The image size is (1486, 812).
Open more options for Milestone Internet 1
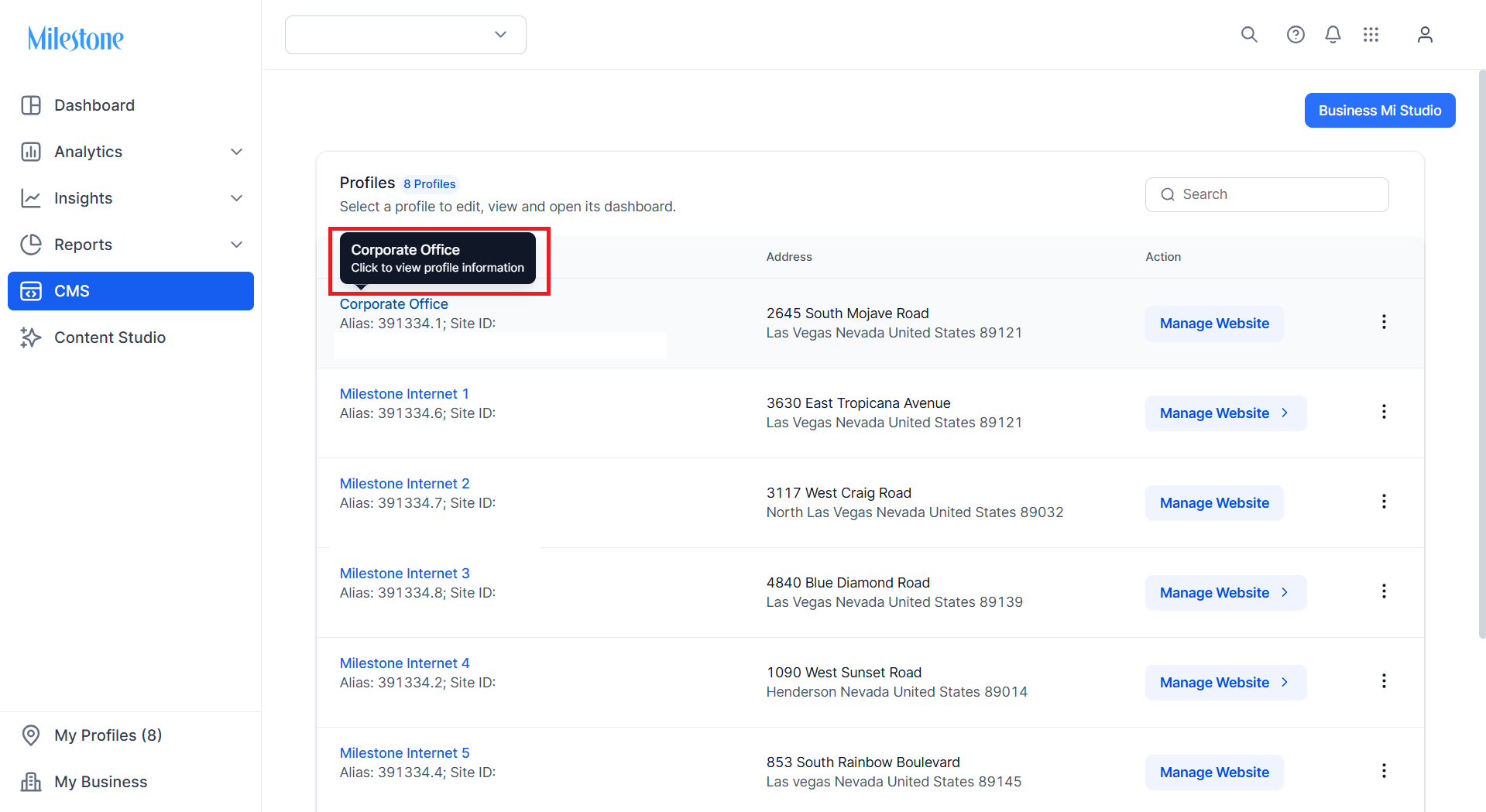(1384, 412)
